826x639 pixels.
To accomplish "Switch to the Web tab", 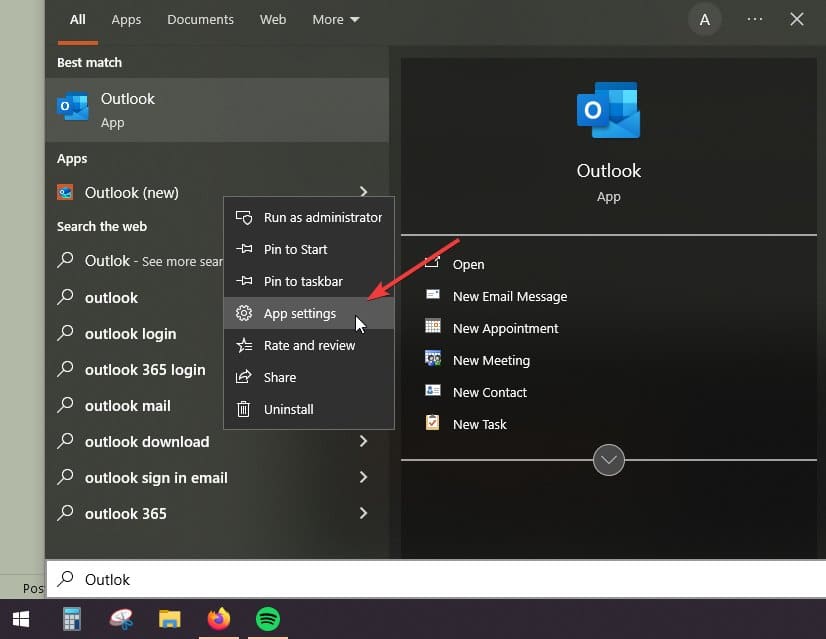I will pos(273,19).
